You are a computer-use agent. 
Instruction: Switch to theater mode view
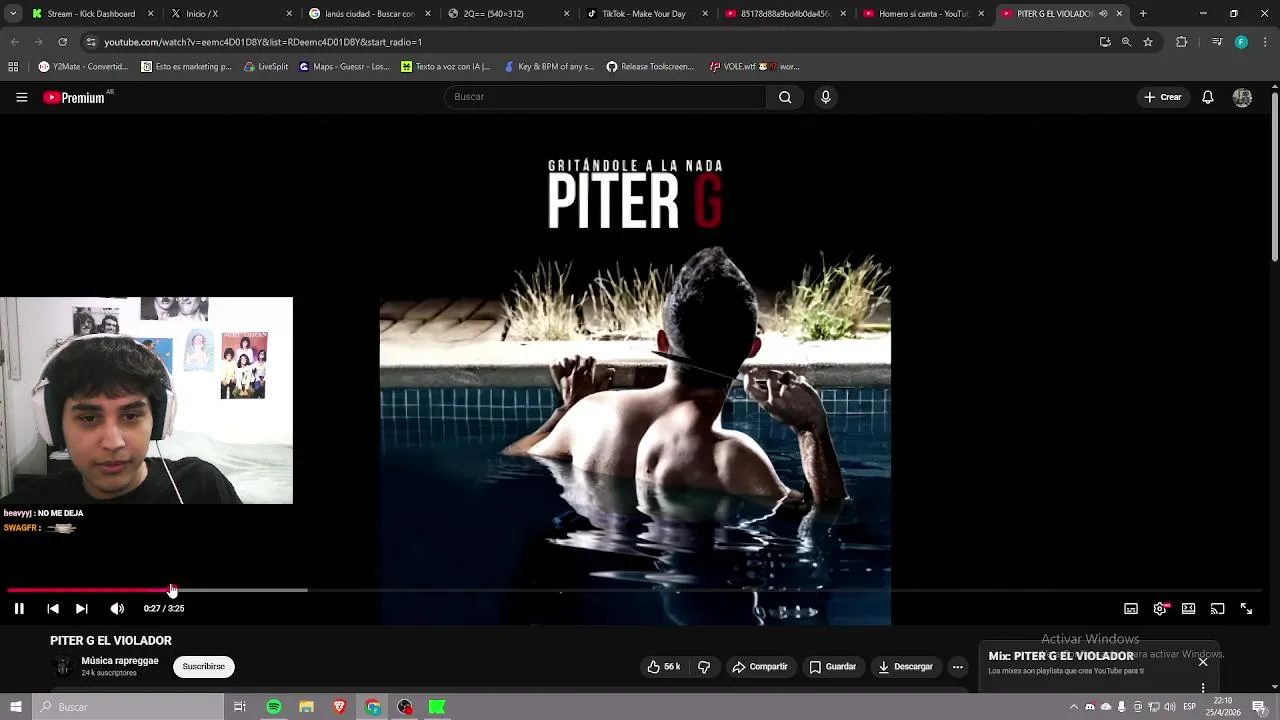tap(1188, 608)
